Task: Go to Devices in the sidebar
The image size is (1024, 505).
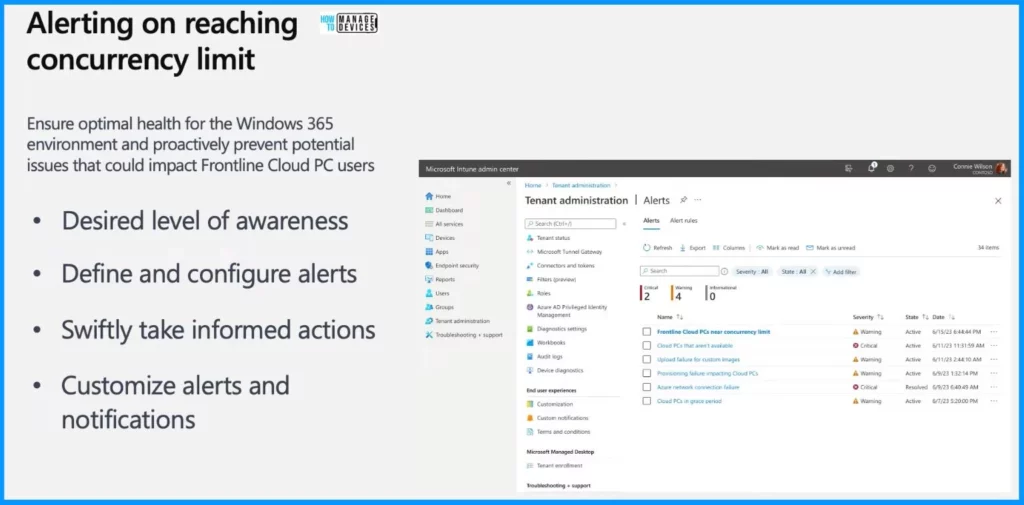Action: (x=440, y=238)
